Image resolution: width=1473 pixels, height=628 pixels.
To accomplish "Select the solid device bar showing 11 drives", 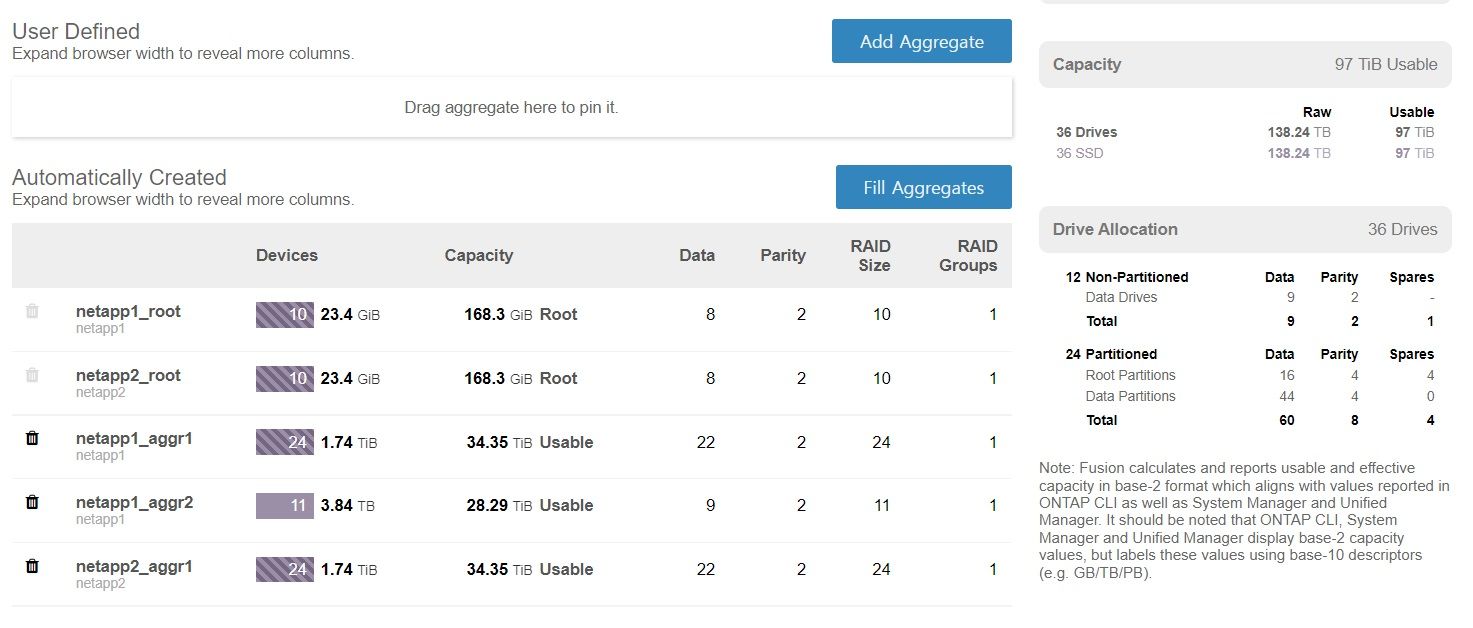I will tap(285, 506).
